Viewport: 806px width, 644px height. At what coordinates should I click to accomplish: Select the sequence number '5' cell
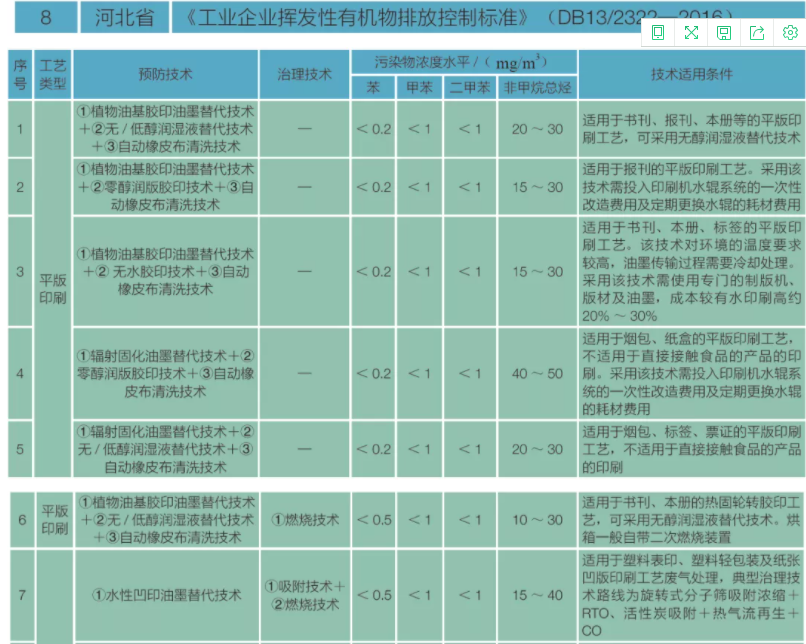(20, 449)
